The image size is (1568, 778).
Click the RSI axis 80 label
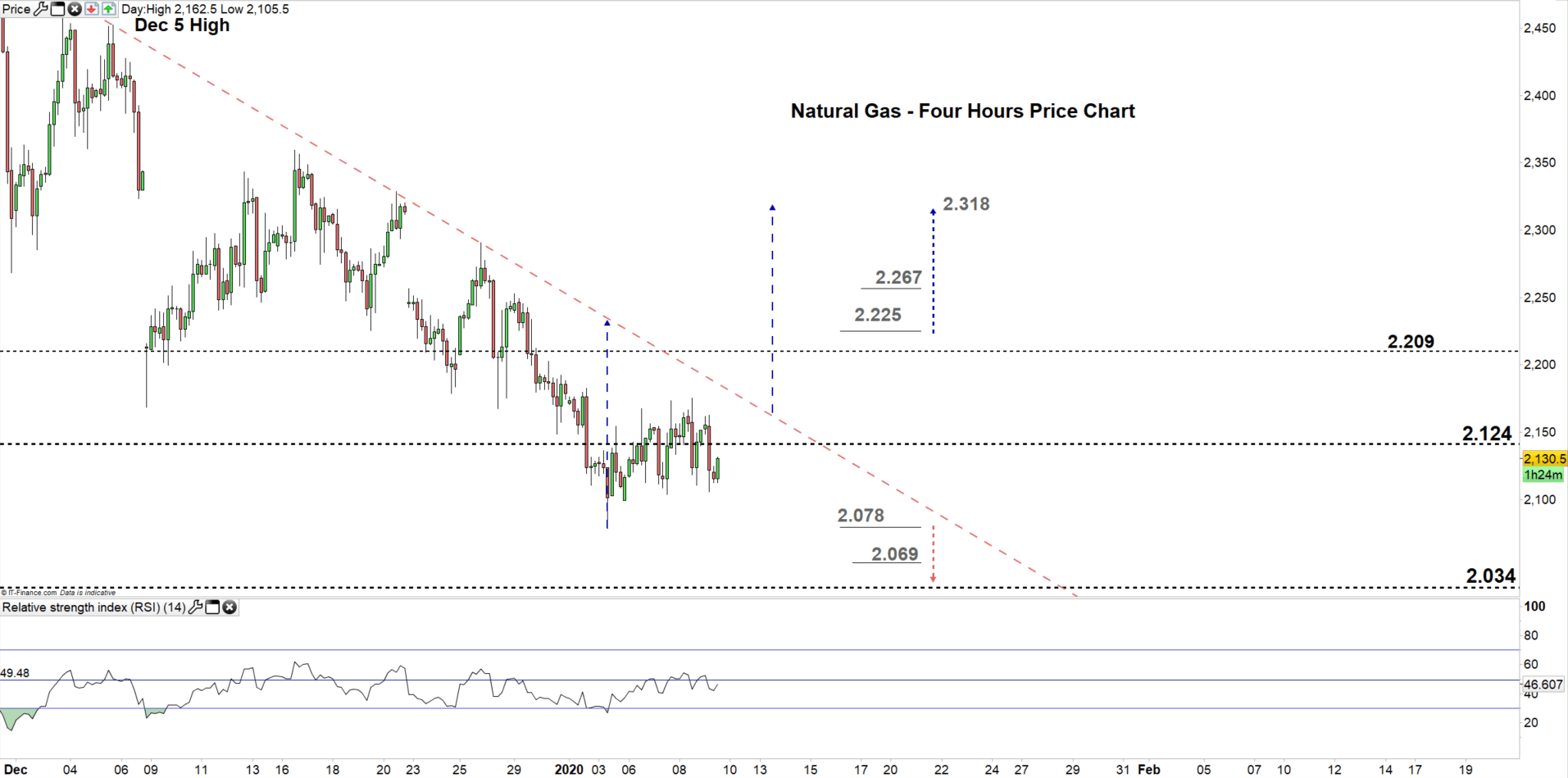[1530, 635]
